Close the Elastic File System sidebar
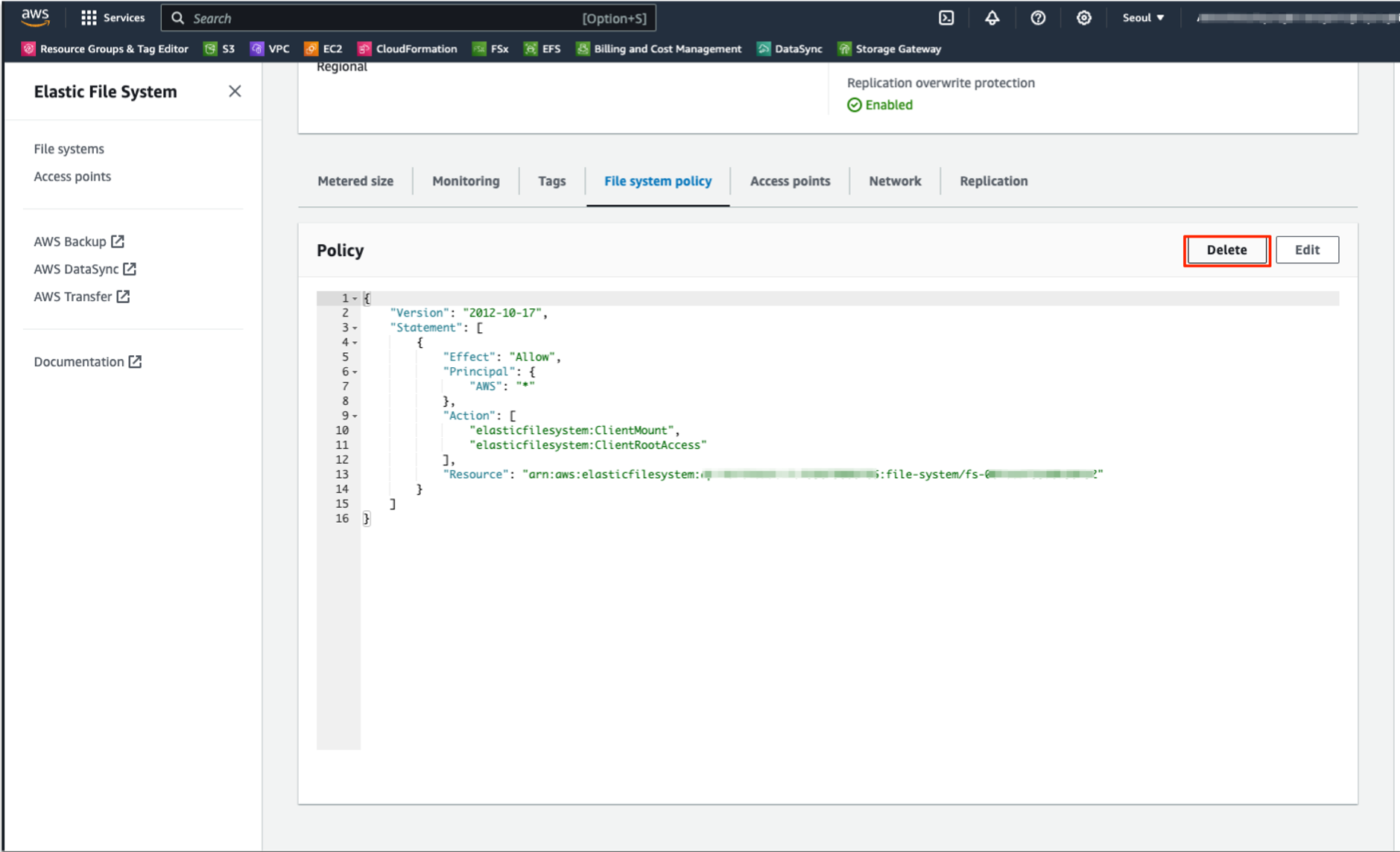1400x852 pixels. [x=235, y=92]
